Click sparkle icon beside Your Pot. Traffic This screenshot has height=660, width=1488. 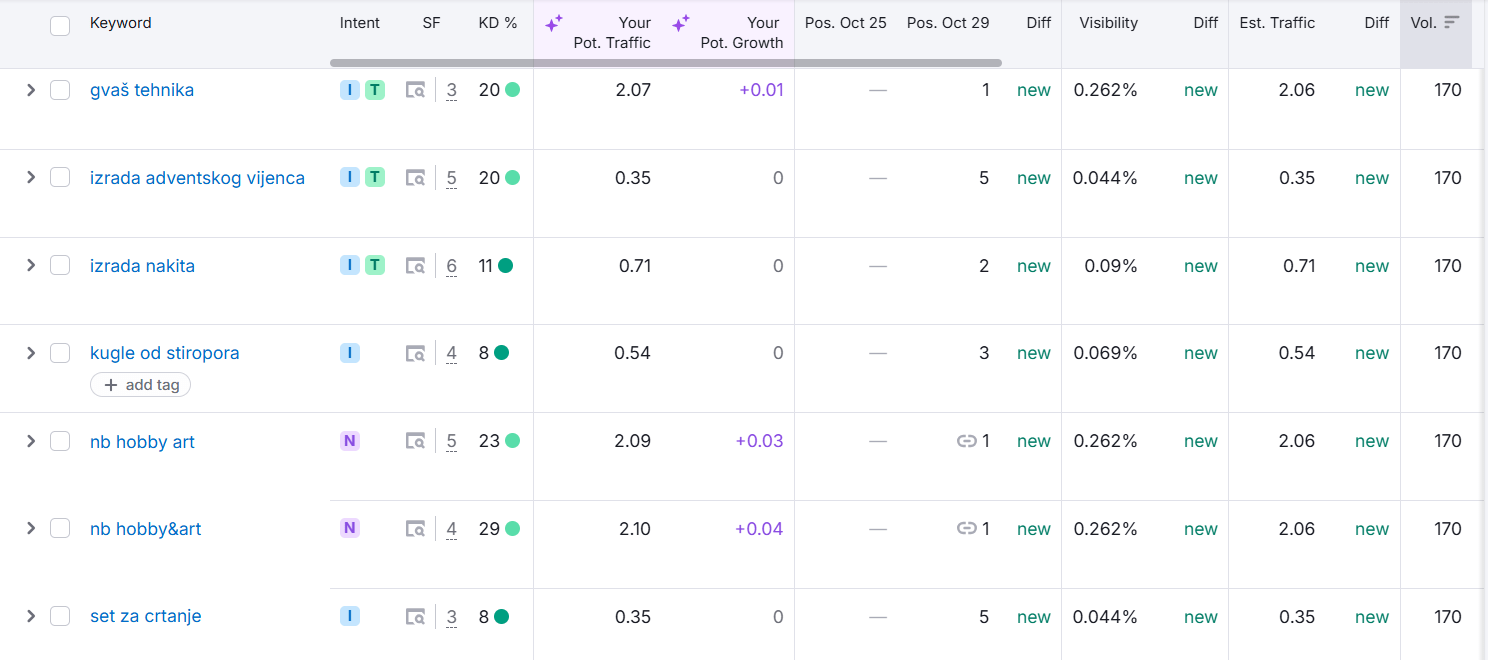pos(554,23)
